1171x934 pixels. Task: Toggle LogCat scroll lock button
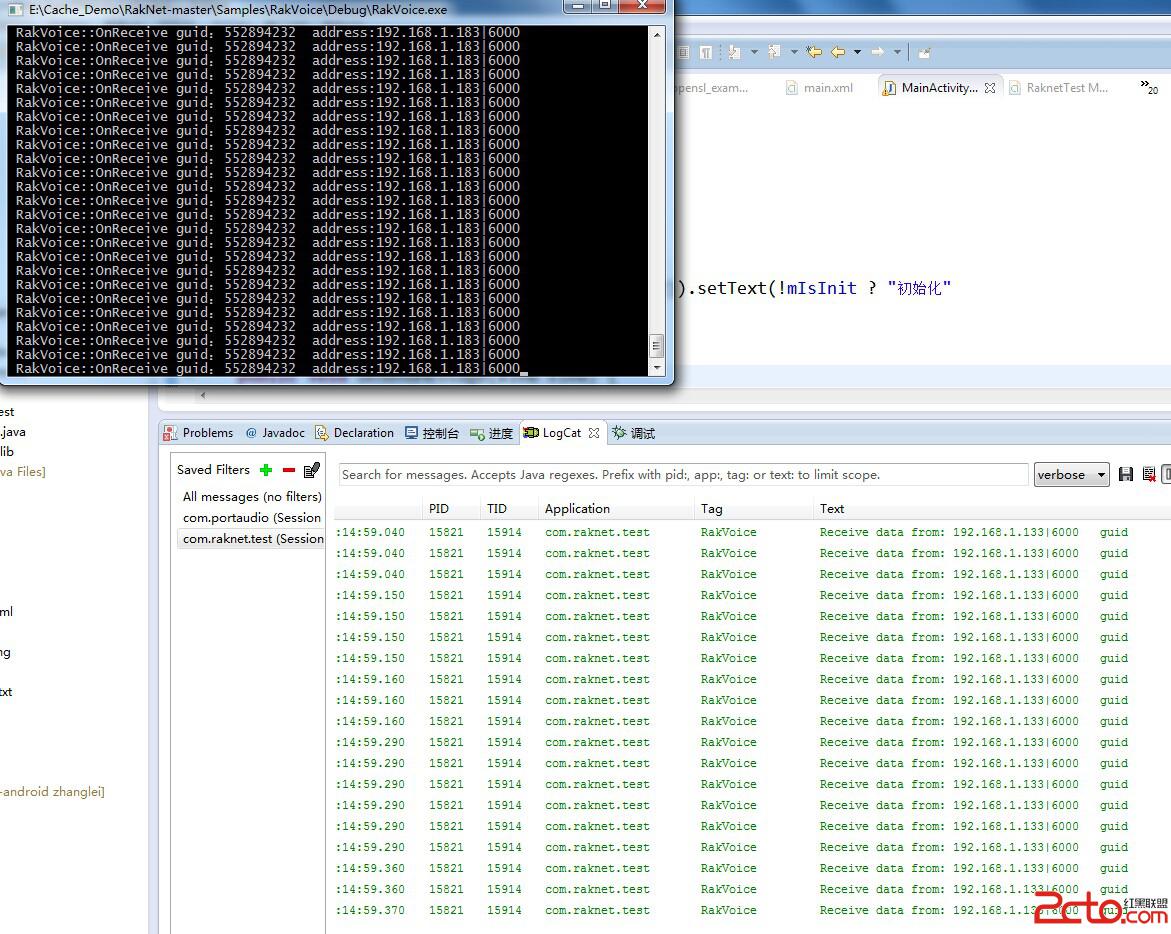1166,474
